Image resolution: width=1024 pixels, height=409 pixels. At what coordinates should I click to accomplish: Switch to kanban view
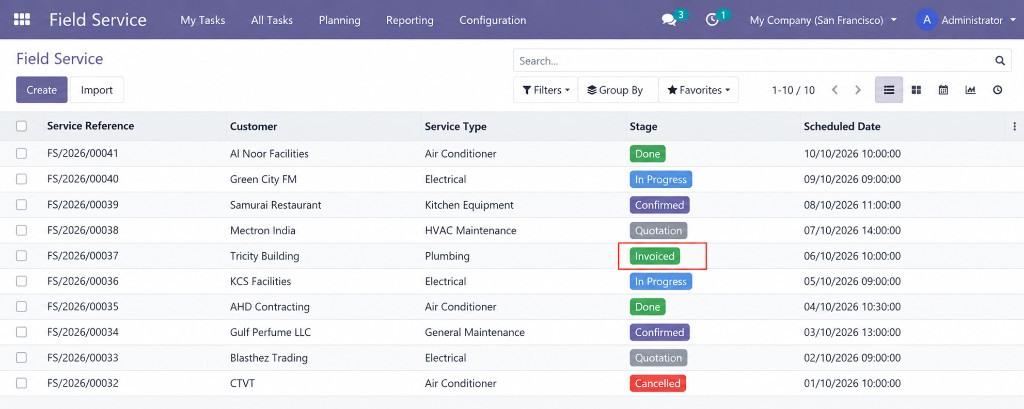(x=916, y=90)
